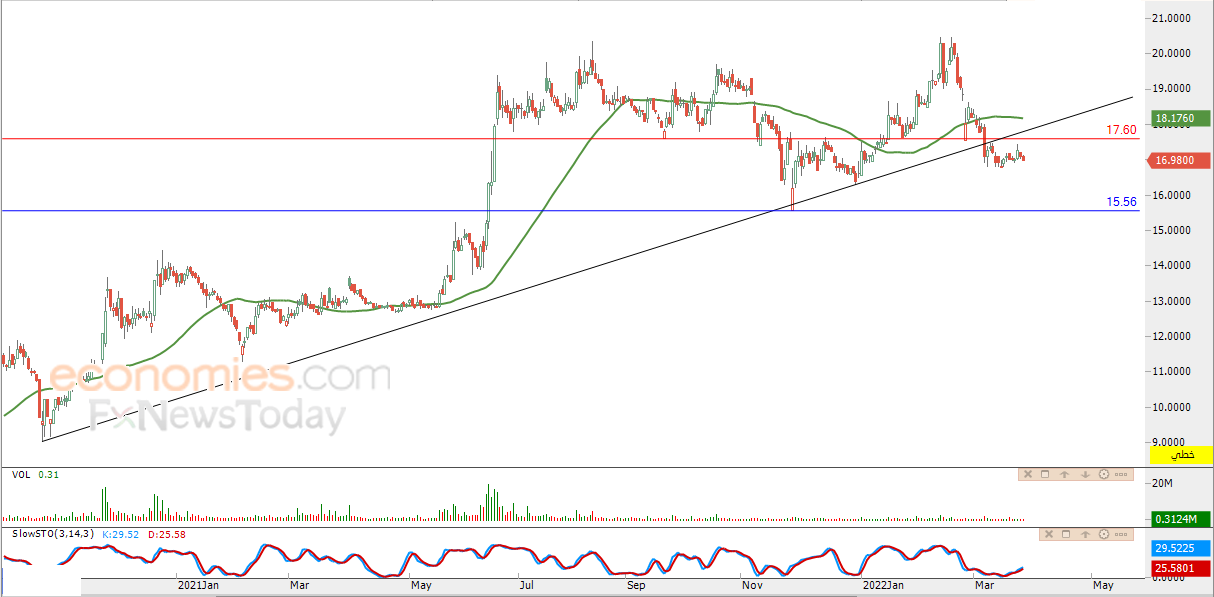The height and width of the screenshot is (597, 1214).
Task: Click the red 17.60 resistance label
Action: click(x=1121, y=130)
